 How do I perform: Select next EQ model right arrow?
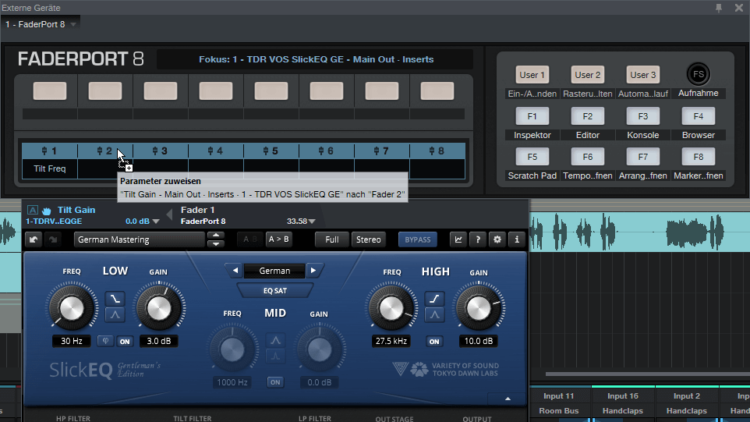pyautogui.click(x=313, y=271)
